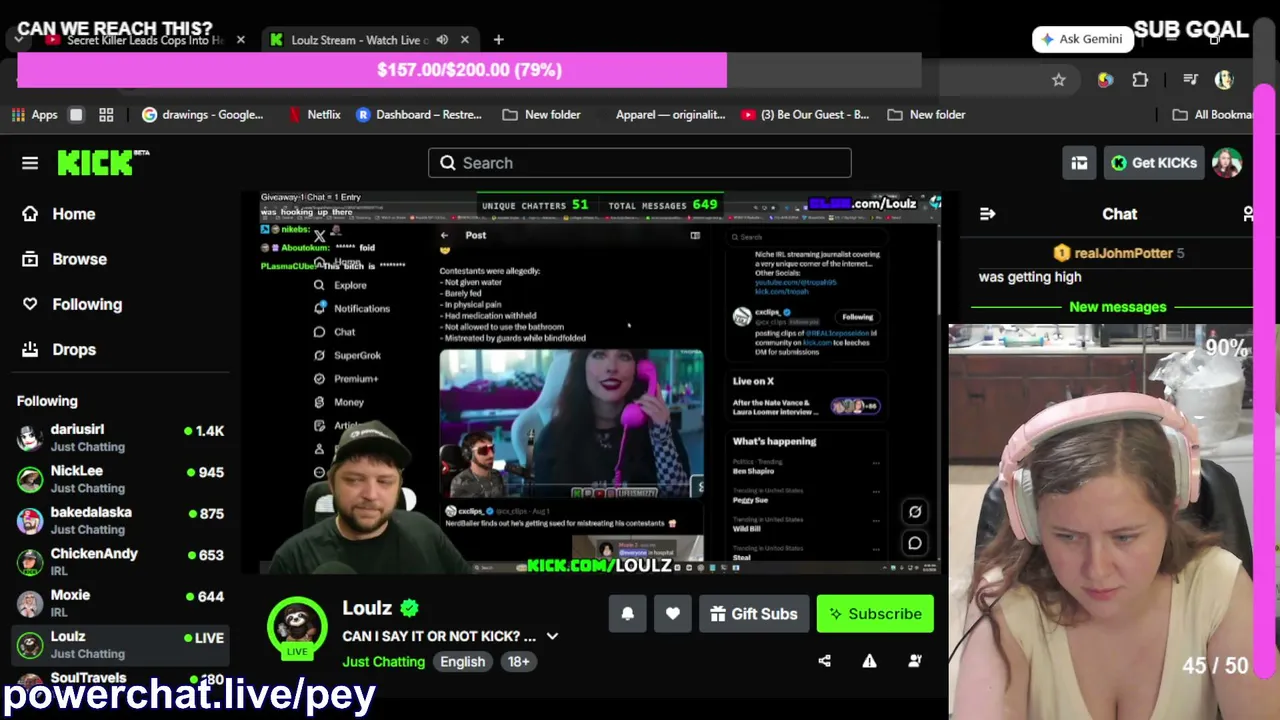Viewport: 1280px width, 720px height.
Task: Open the New folder after Be Our Guest
Action: (x=926, y=115)
